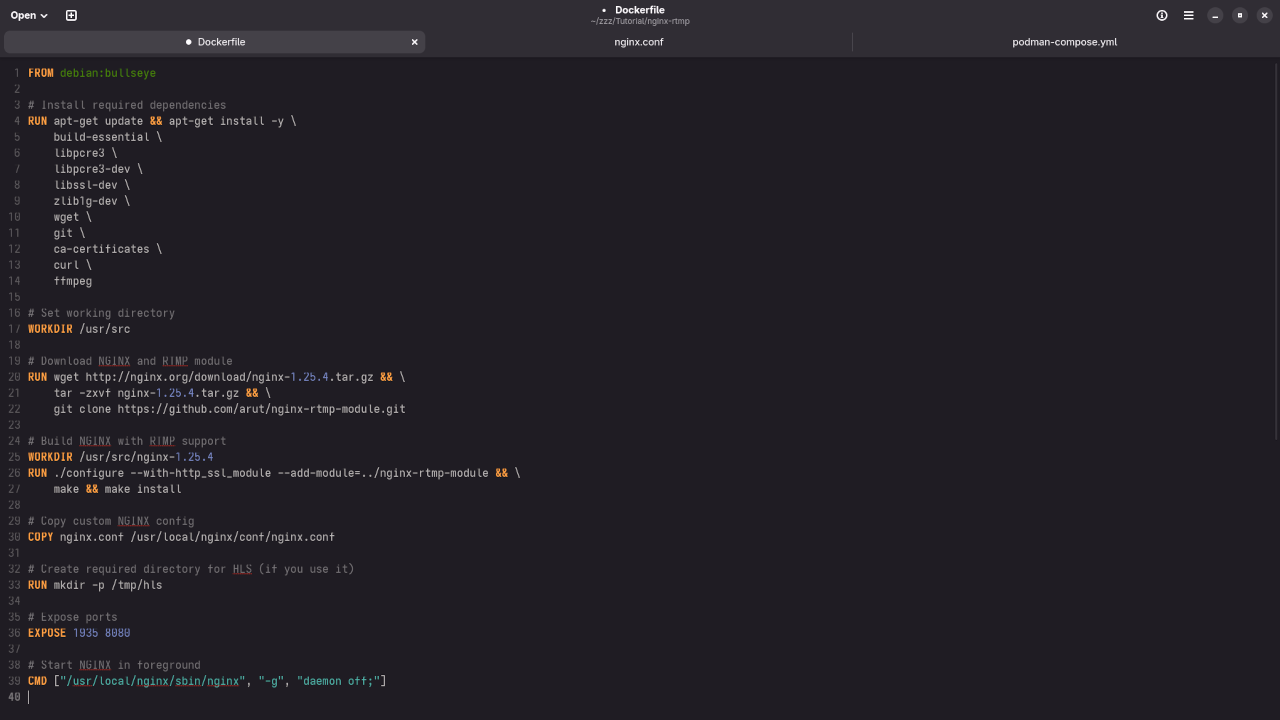
Task: Click the Dockerfile title in header bar
Action: pyautogui.click(x=640, y=10)
